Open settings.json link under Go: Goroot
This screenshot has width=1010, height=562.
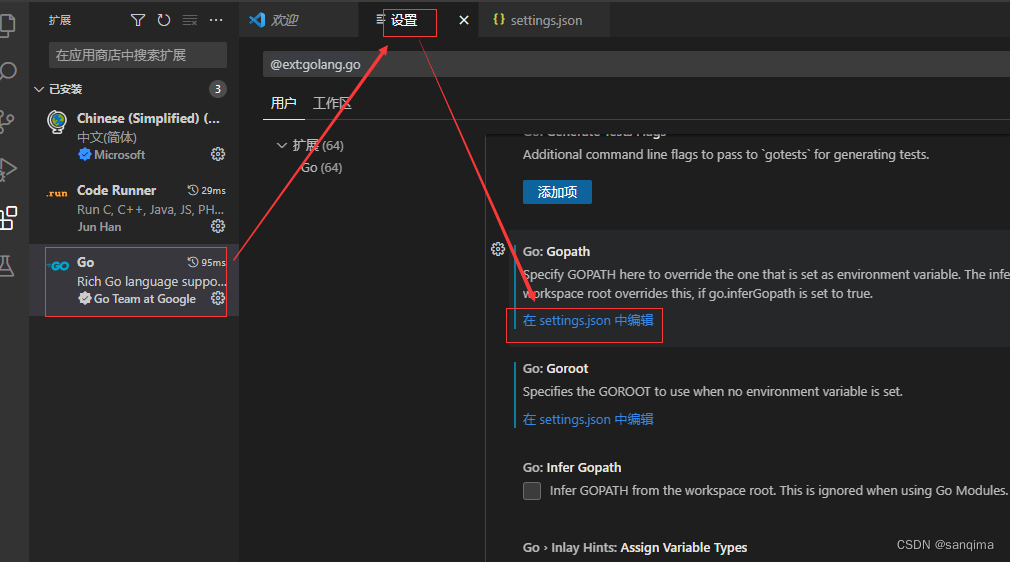[x=588, y=420]
